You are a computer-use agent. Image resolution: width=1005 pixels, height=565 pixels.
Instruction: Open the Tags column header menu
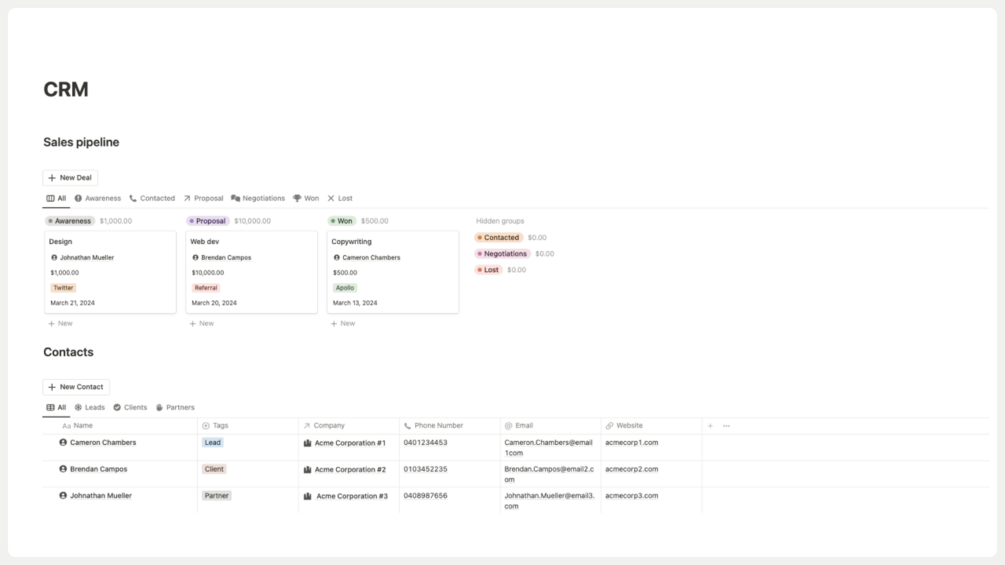[247, 425]
